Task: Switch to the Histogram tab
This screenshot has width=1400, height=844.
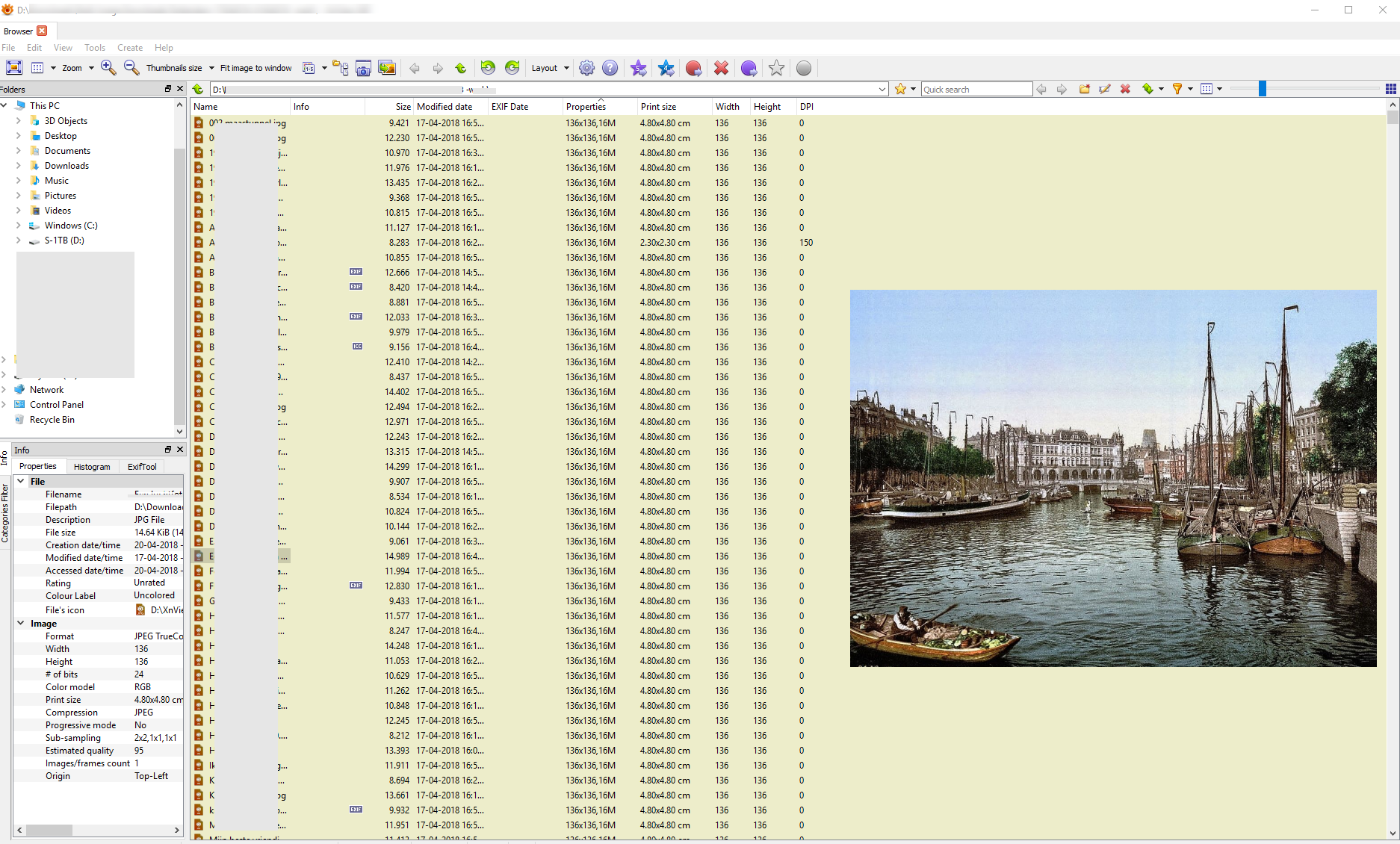Action: (92, 467)
